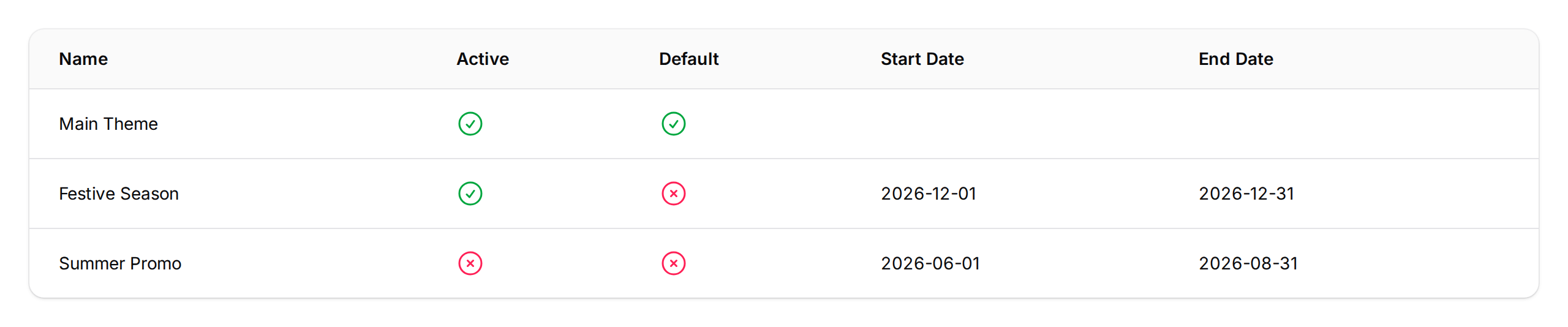Image resolution: width=1568 pixels, height=327 pixels.
Task: Click Summer Promo's red Active cross icon
Action: point(470,263)
